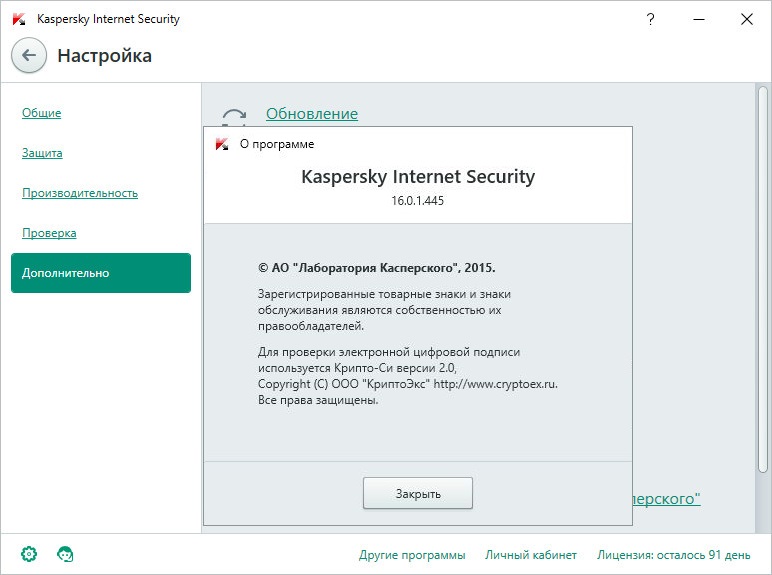Select the Общие settings section
This screenshot has width=772, height=575.
point(41,113)
